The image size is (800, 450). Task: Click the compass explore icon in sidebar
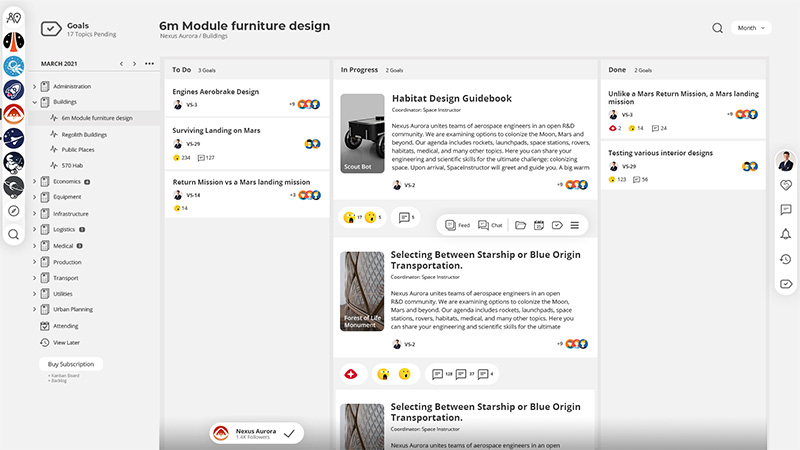pyautogui.click(x=14, y=211)
